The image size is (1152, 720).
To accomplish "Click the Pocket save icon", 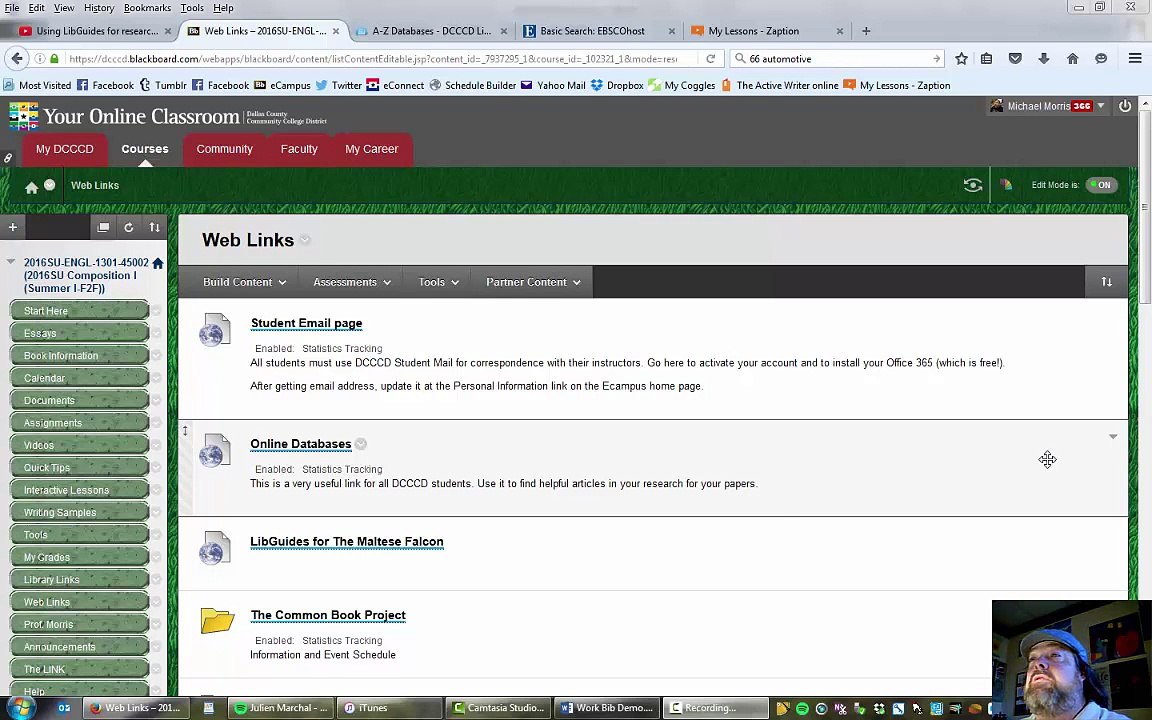I will click(1015, 59).
